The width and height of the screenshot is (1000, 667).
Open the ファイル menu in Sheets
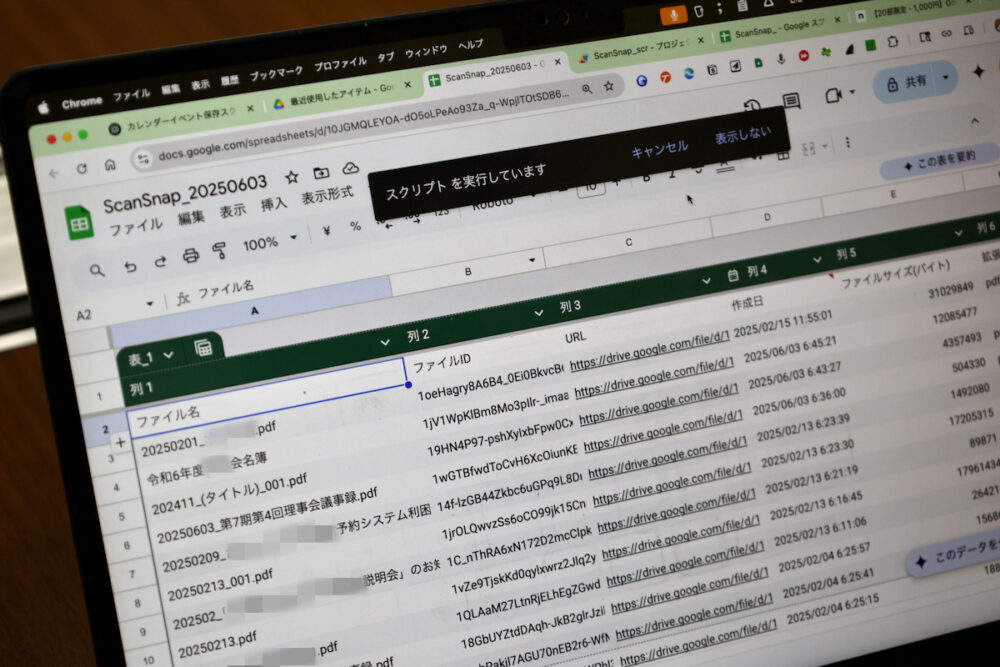[135, 227]
